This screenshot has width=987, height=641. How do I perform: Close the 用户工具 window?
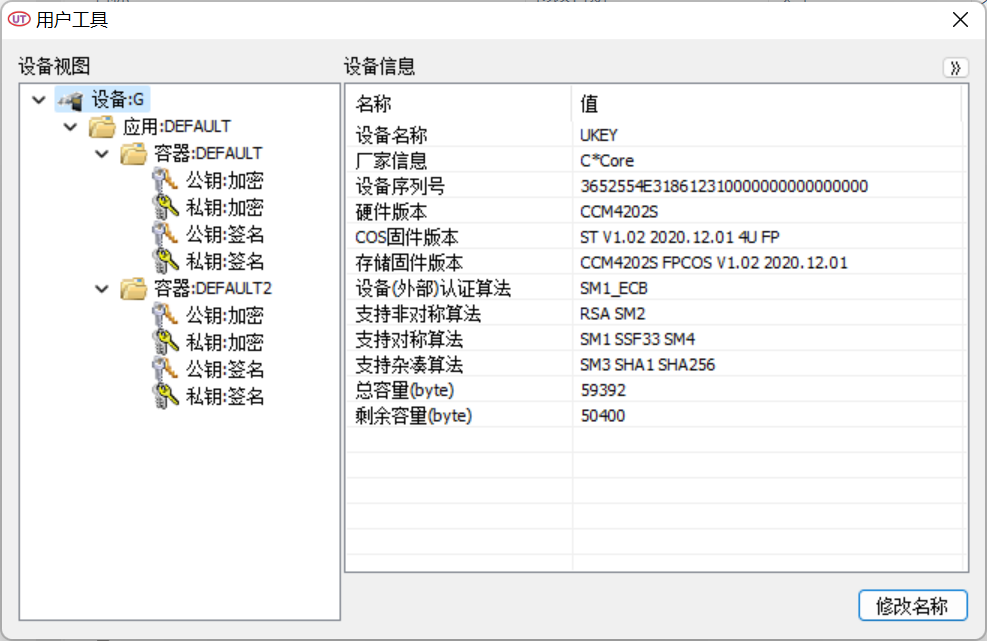coord(960,19)
